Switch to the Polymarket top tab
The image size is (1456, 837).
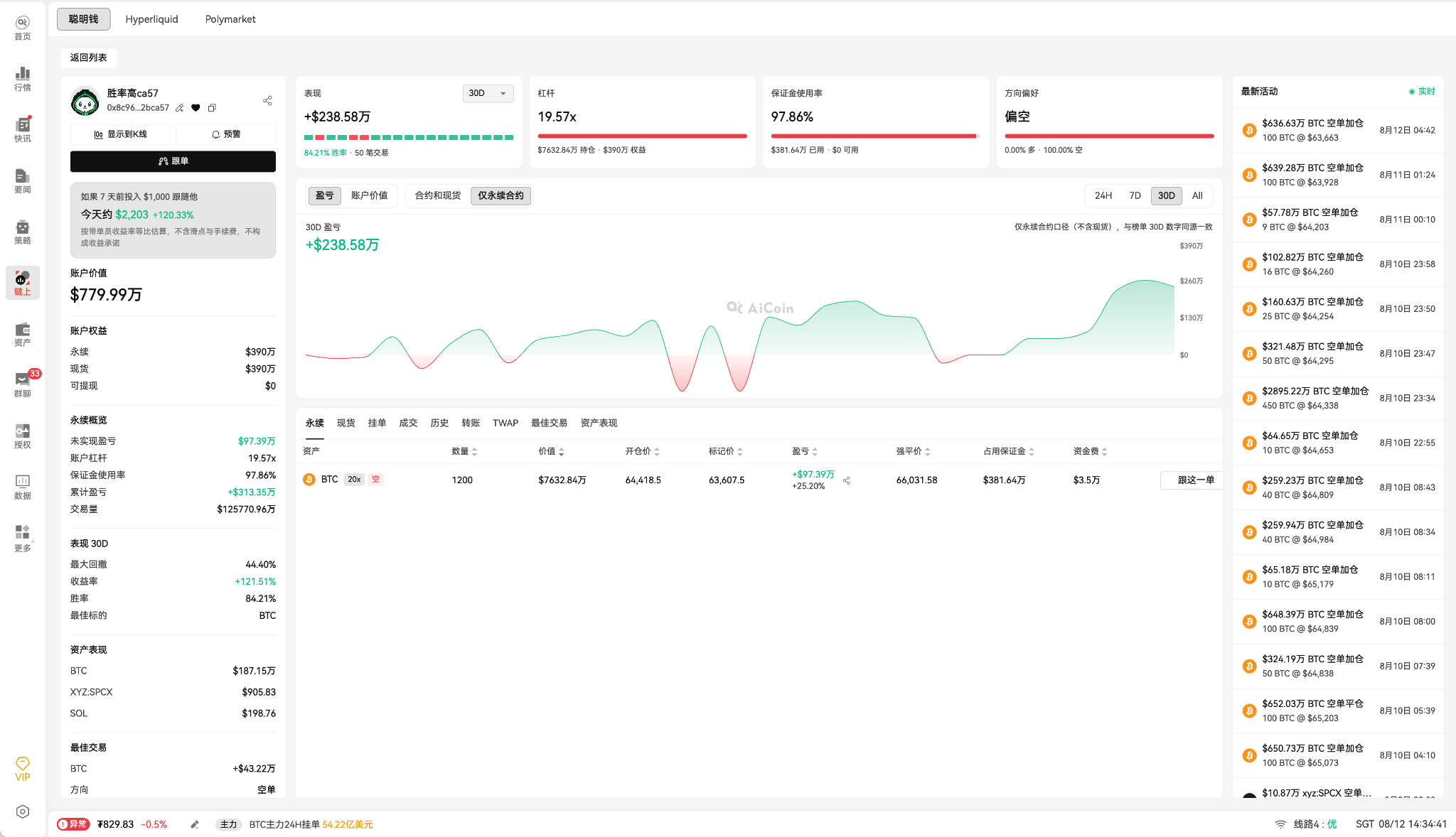coord(230,19)
